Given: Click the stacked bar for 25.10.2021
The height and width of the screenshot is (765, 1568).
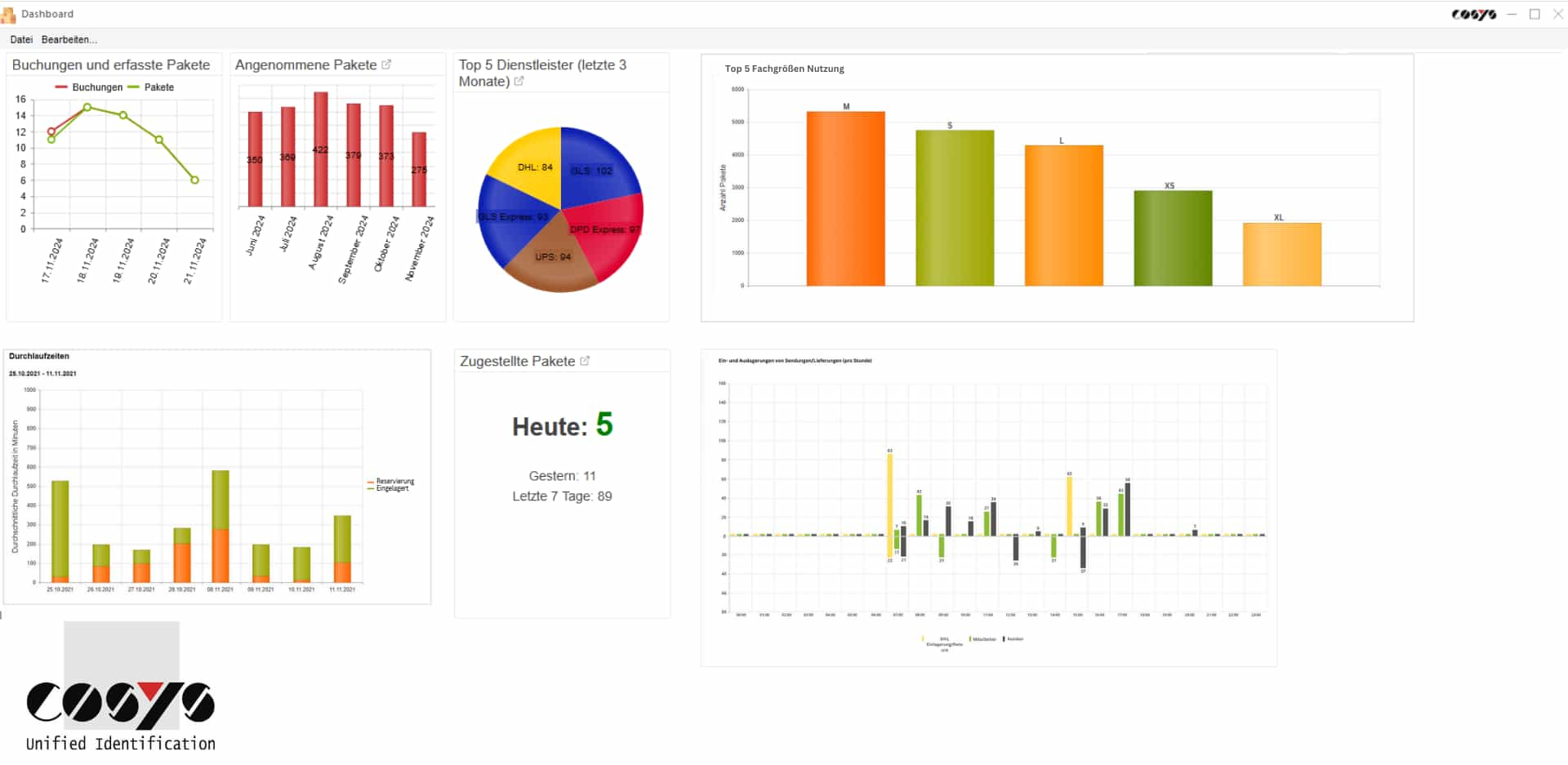Looking at the screenshot, I should pyautogui.click(x=60, y=531).
